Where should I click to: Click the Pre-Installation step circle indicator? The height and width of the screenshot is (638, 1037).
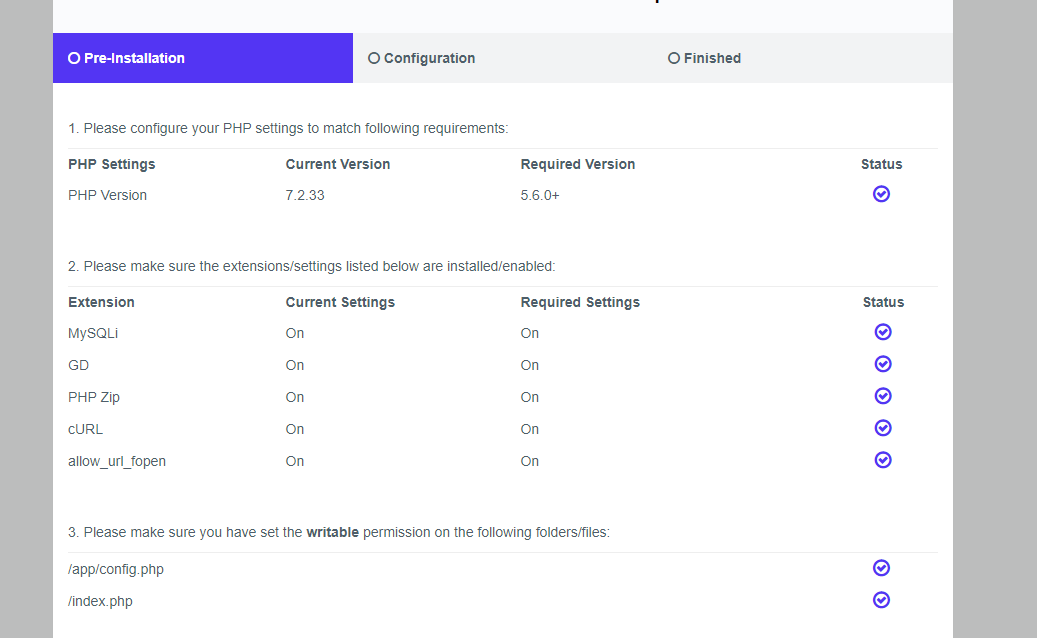tap(74, 58)
